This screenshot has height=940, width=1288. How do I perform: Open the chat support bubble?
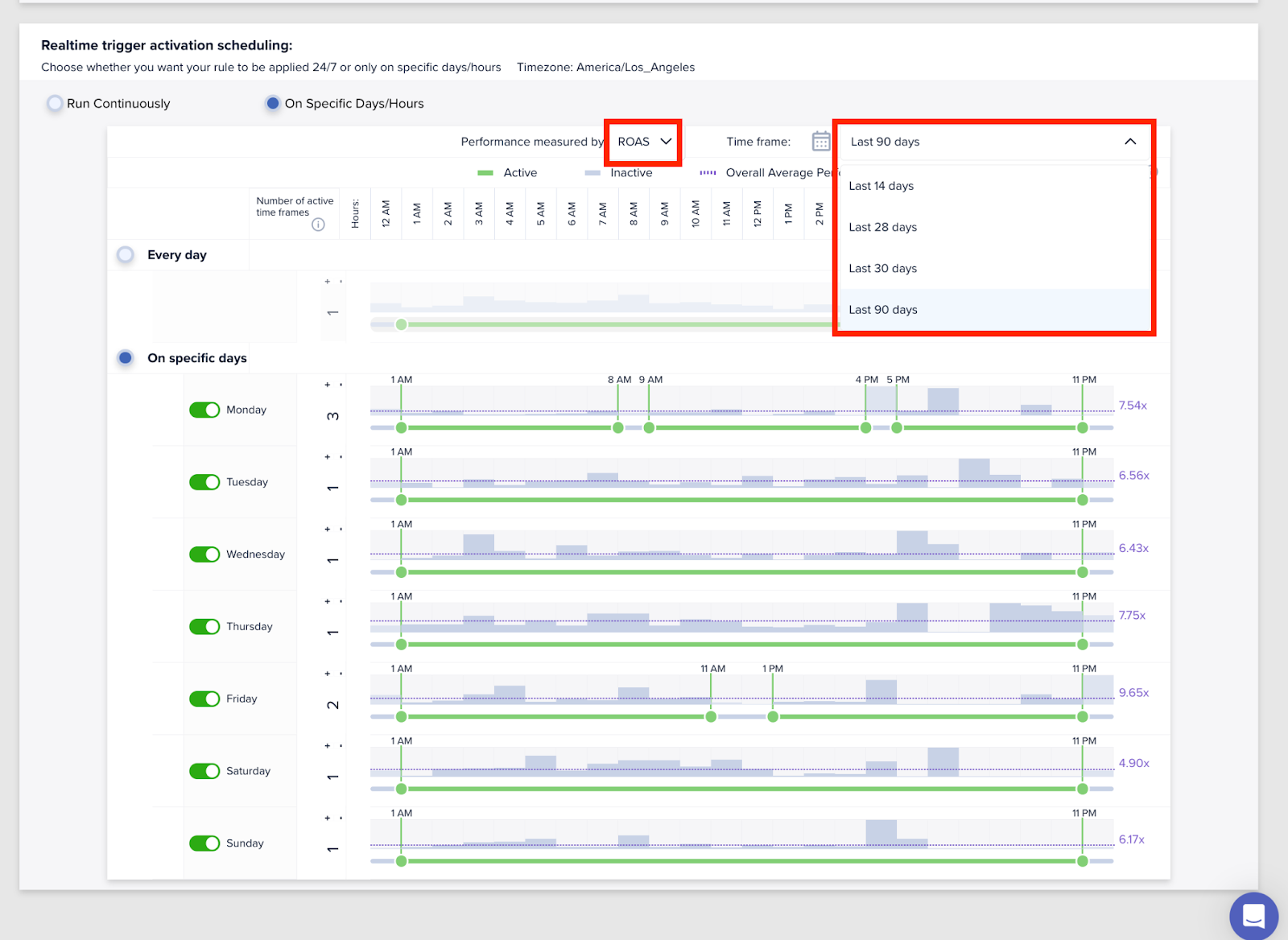(1253, 916)
